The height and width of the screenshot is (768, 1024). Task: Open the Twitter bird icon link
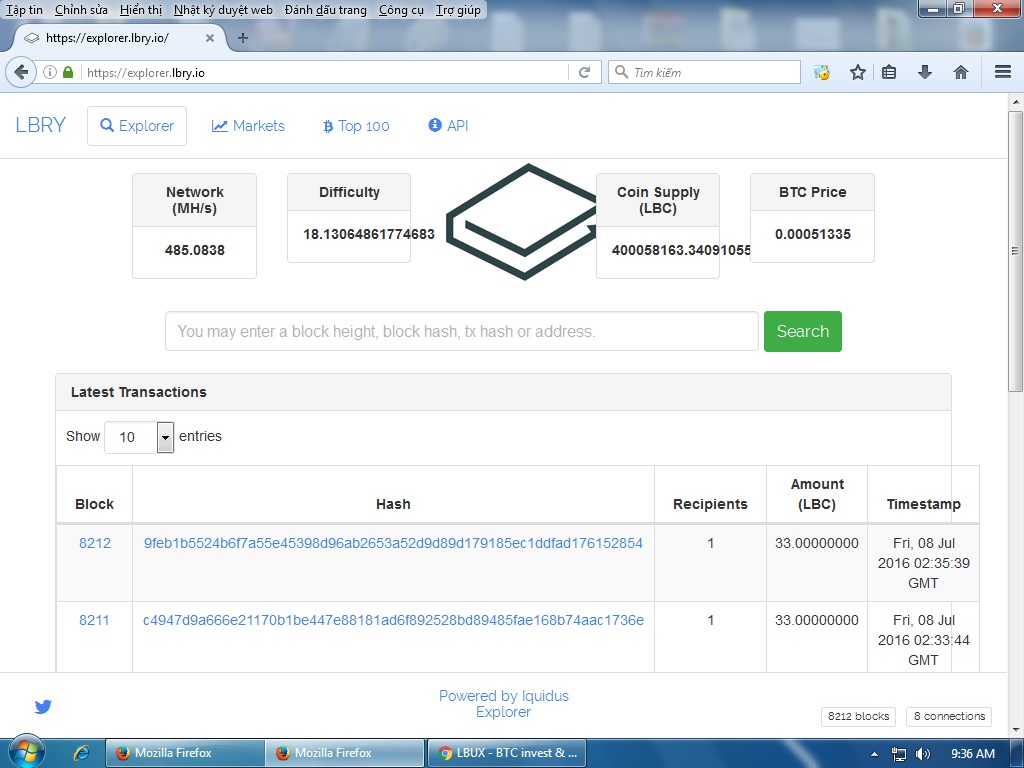[43, 706]
